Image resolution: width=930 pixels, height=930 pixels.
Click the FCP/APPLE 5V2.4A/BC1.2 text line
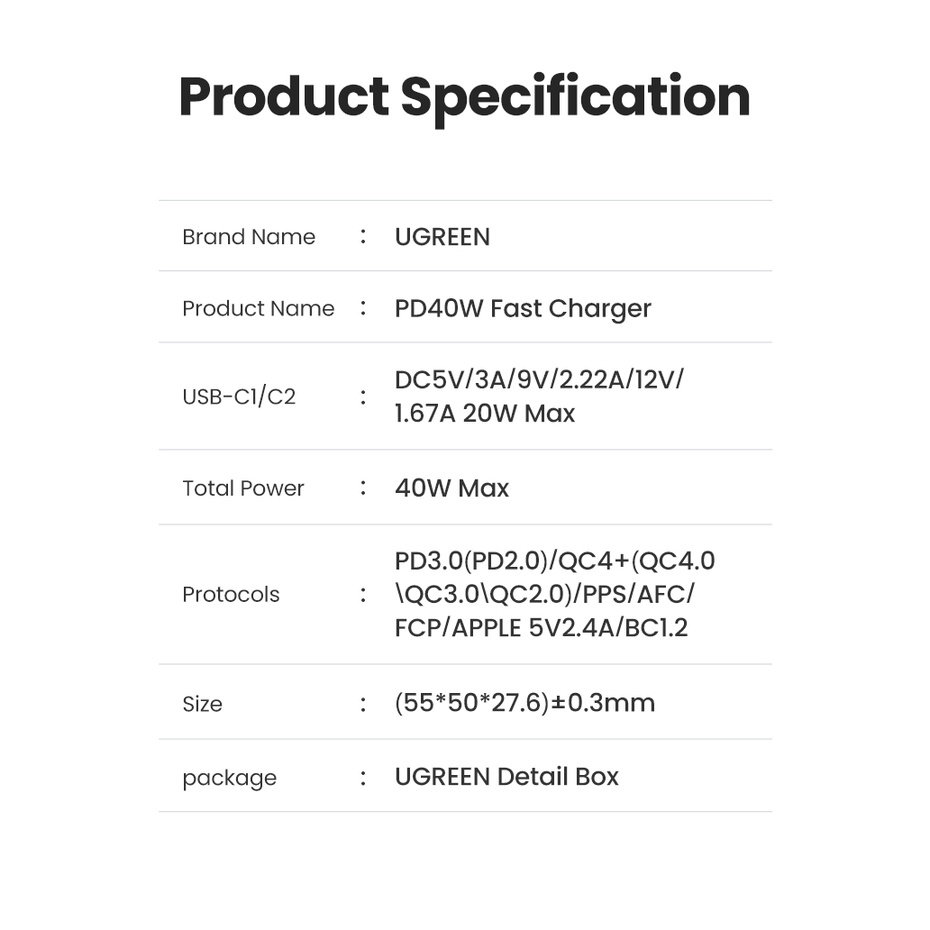click(x=541, y=627)
